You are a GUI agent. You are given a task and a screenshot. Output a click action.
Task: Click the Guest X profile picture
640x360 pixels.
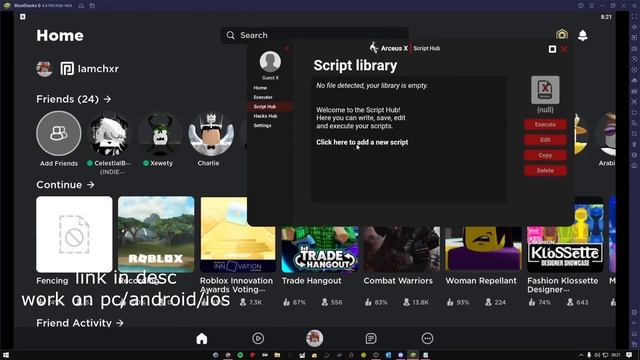[x=270, y=62]
